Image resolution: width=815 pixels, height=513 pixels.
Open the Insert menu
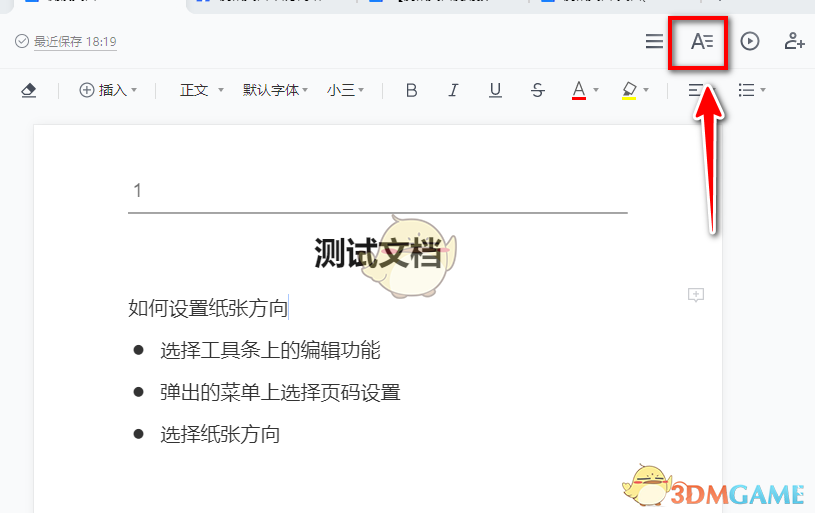(x=108, y=90)
